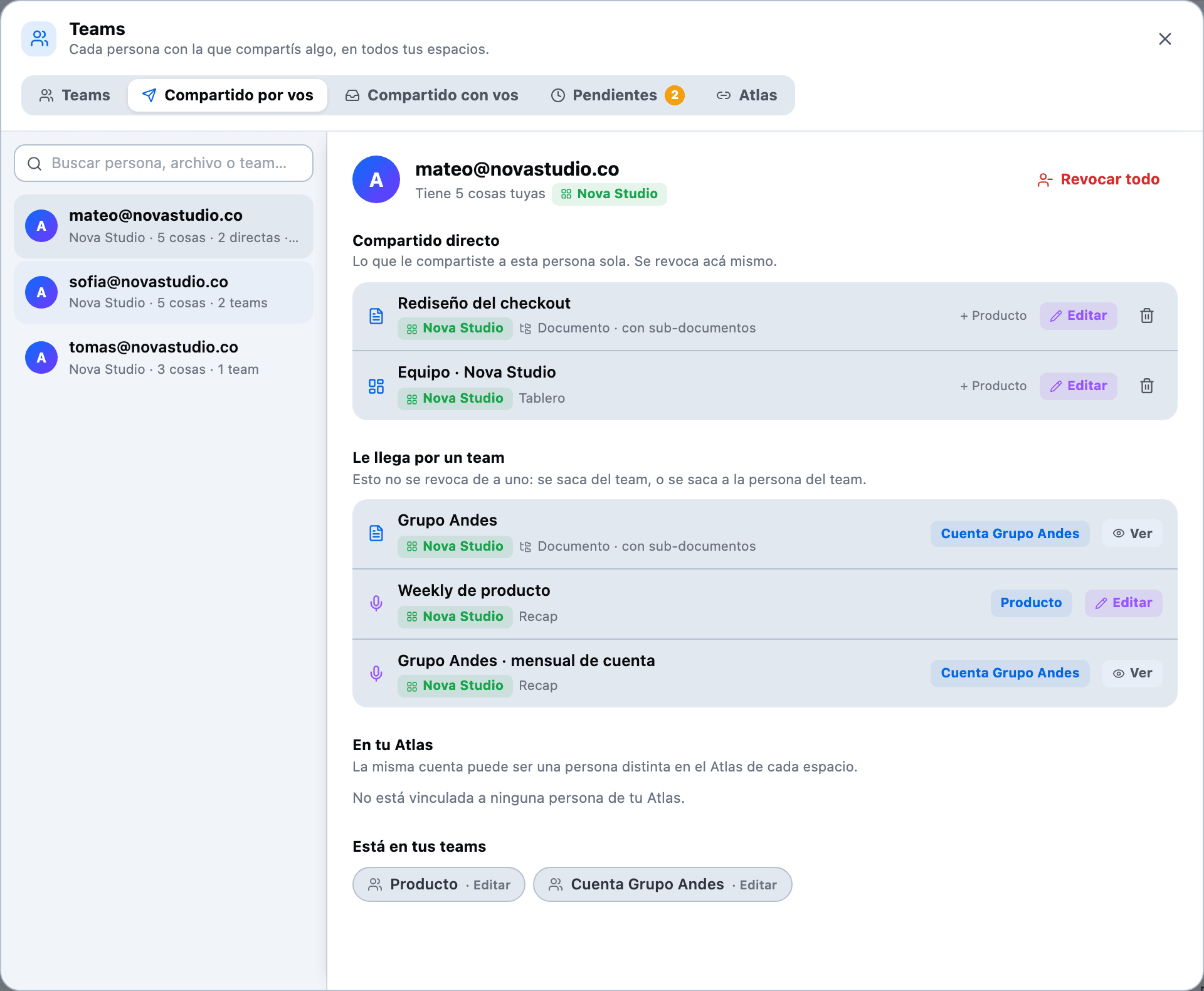Click Revocar todo
Viewport: 1204px width, 991px height.
tap(1098, 179)
